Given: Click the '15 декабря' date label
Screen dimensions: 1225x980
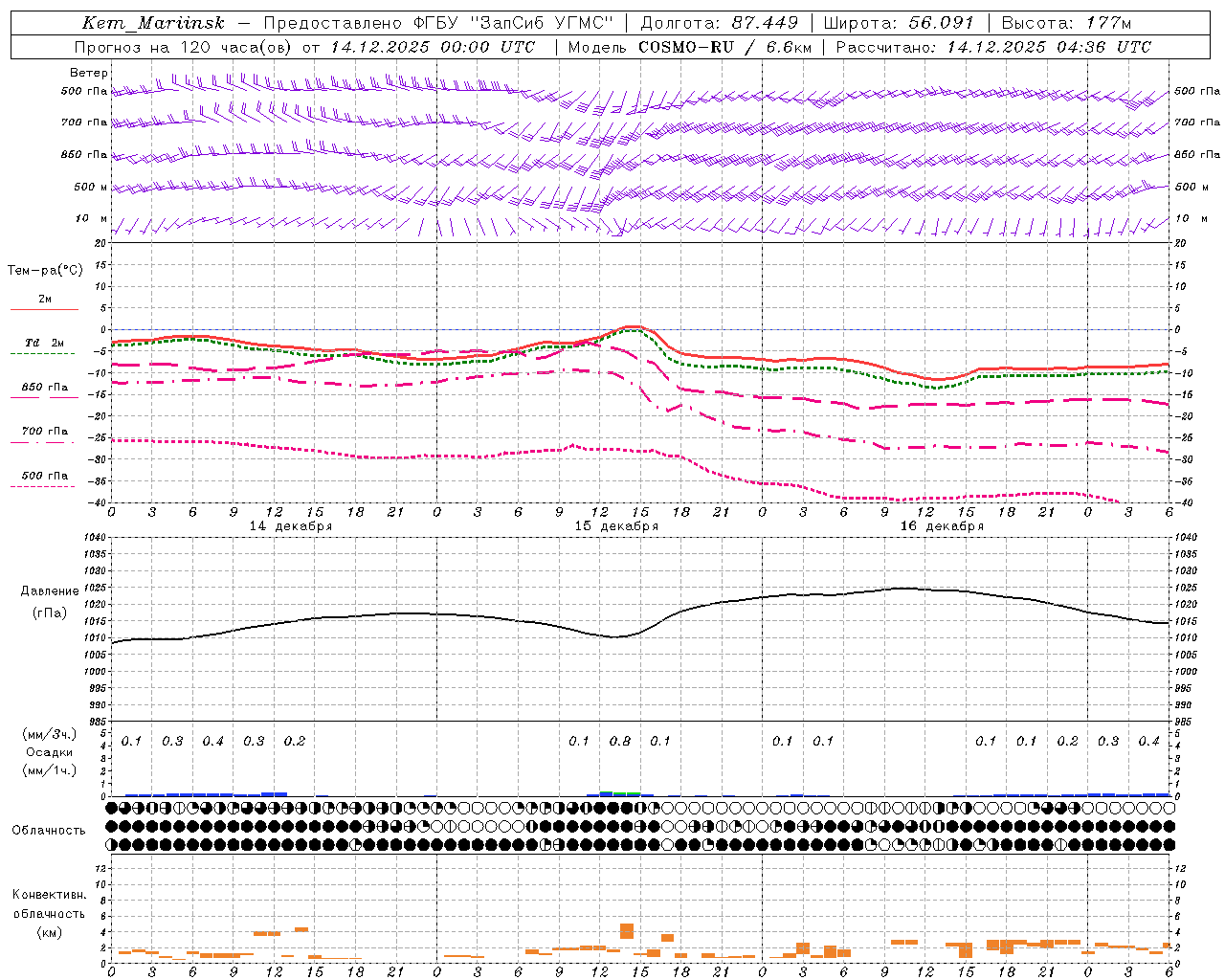Looking at the screenshot, I should click(616, 525).
